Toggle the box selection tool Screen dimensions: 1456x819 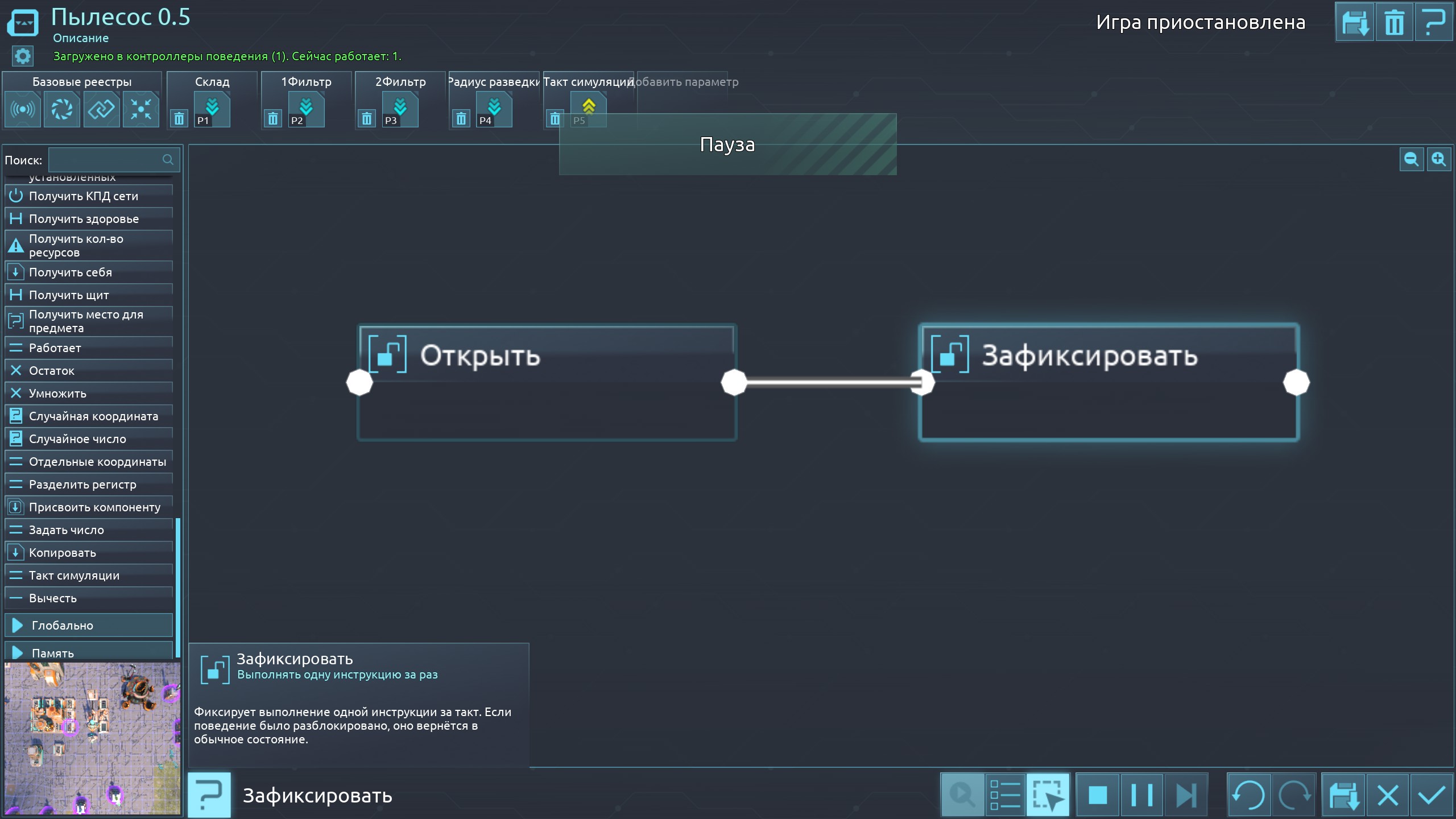click(1048, 795)
